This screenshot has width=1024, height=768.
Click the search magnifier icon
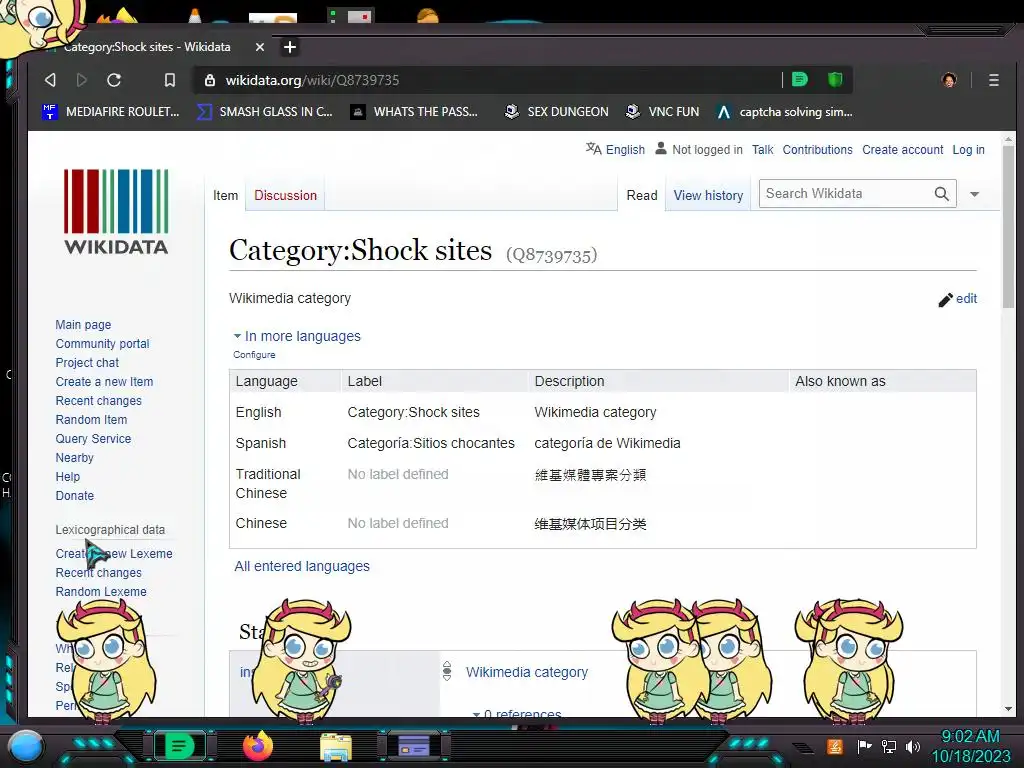pyautogui.click(x=941, y=194)
